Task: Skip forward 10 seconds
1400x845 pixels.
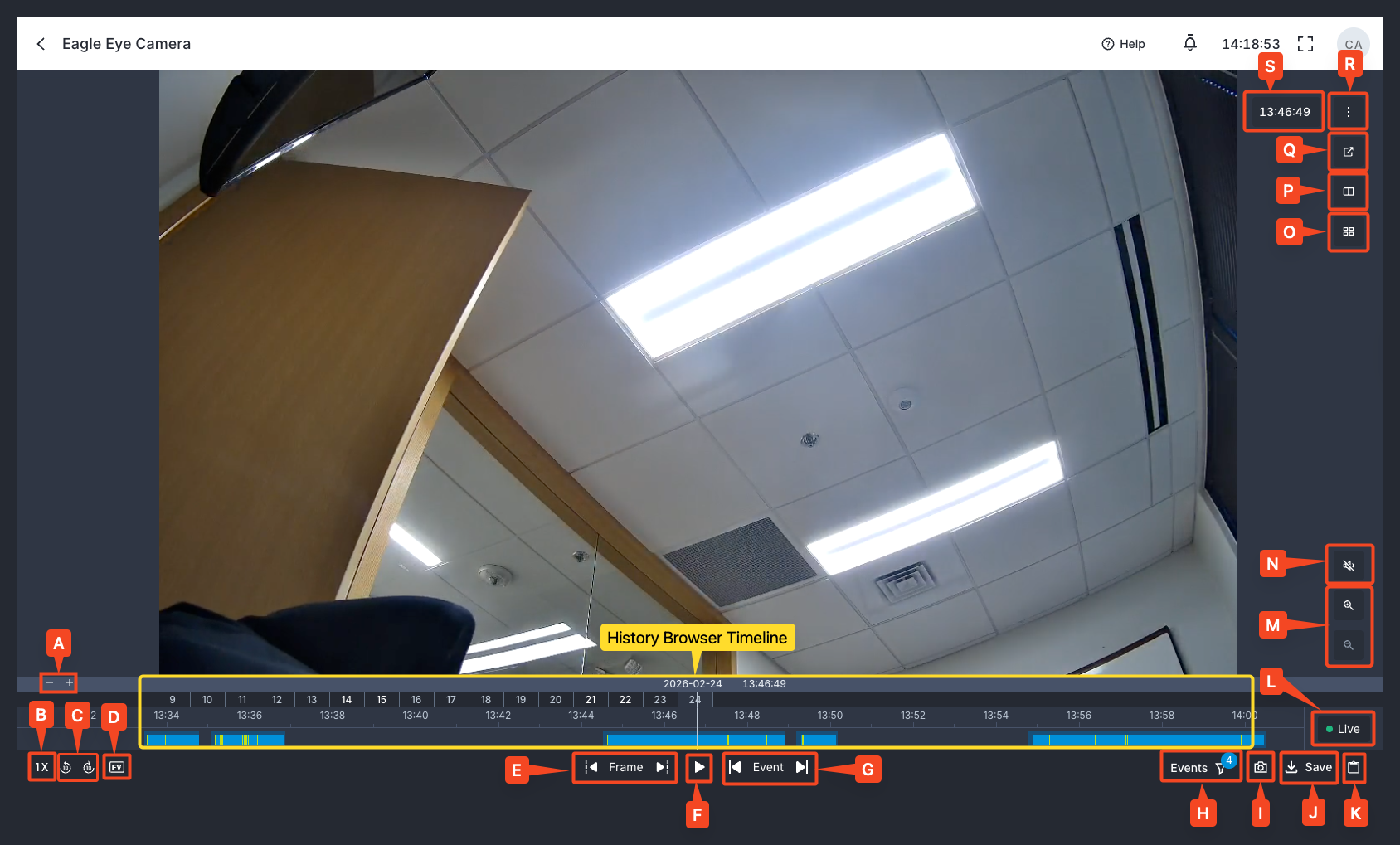Action: coord(89,767)
